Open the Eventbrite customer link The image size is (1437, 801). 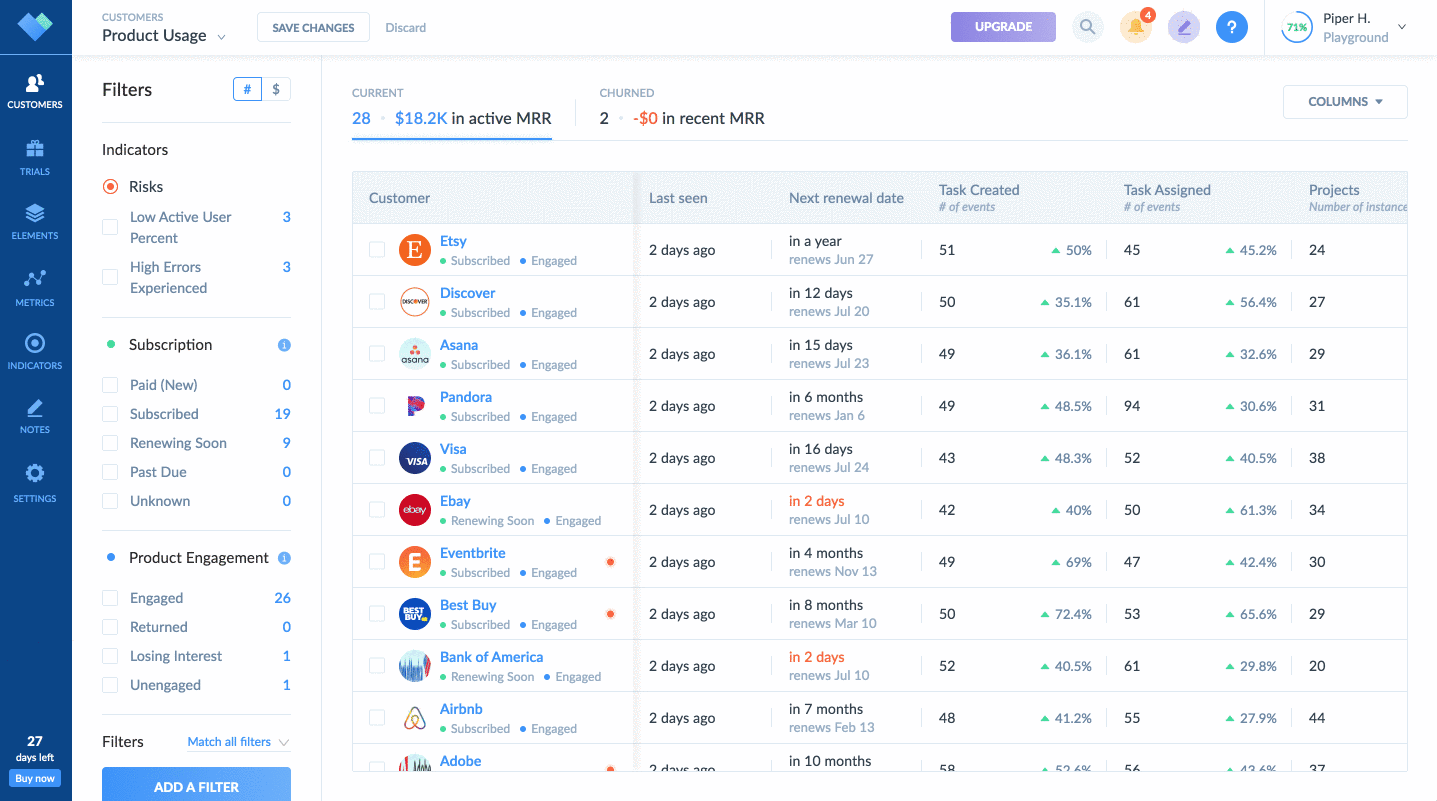pyautogui.click(x=473, y=553)
